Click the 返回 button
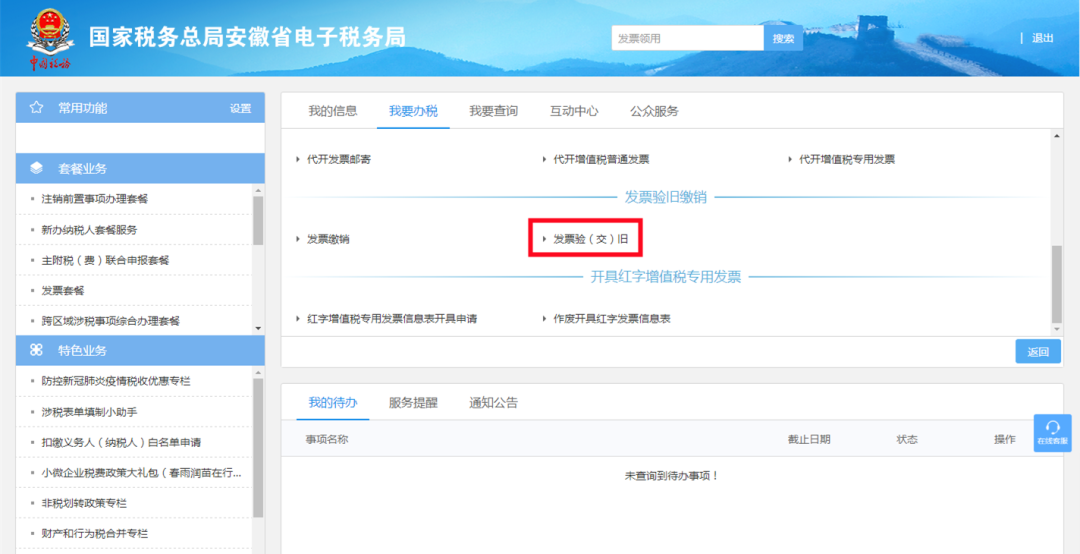Image resolution: width=1080 pixels, height=554 pixels. pos(1038,351)
